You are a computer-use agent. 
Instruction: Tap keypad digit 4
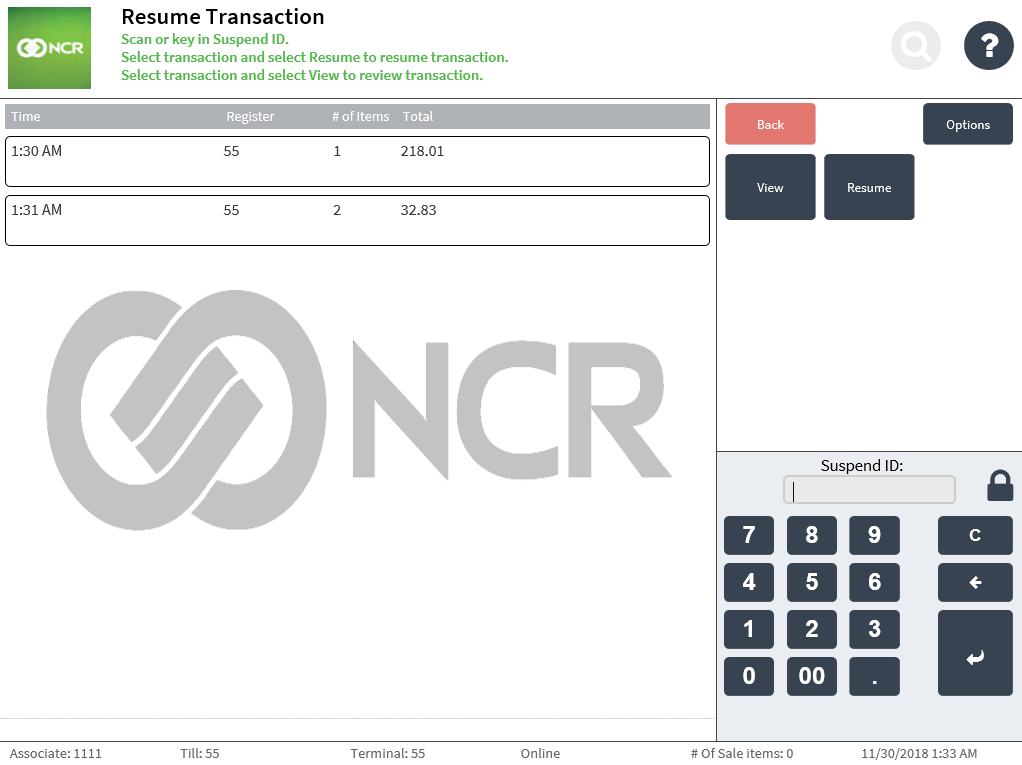(749, 583)
